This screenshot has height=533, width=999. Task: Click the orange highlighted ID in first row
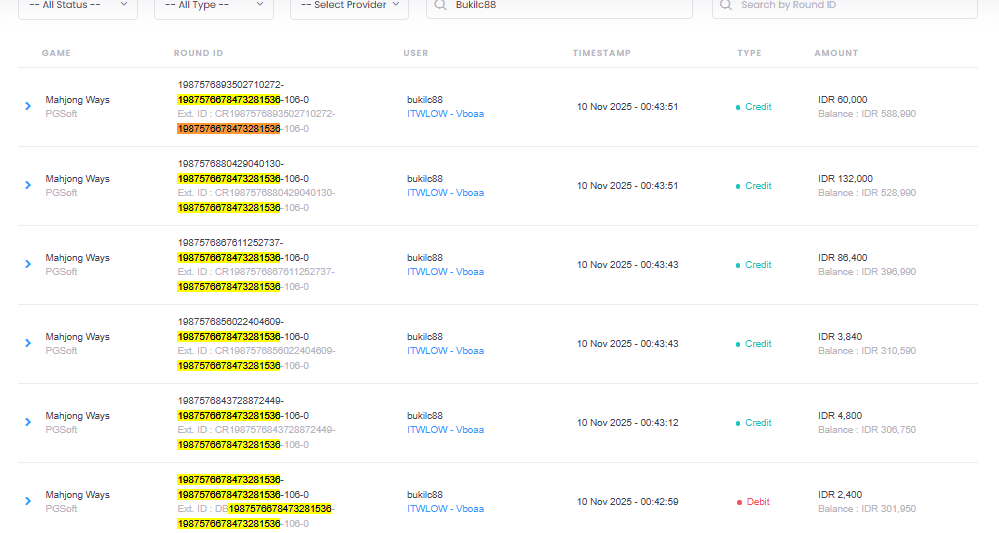[x=229, y=129]
